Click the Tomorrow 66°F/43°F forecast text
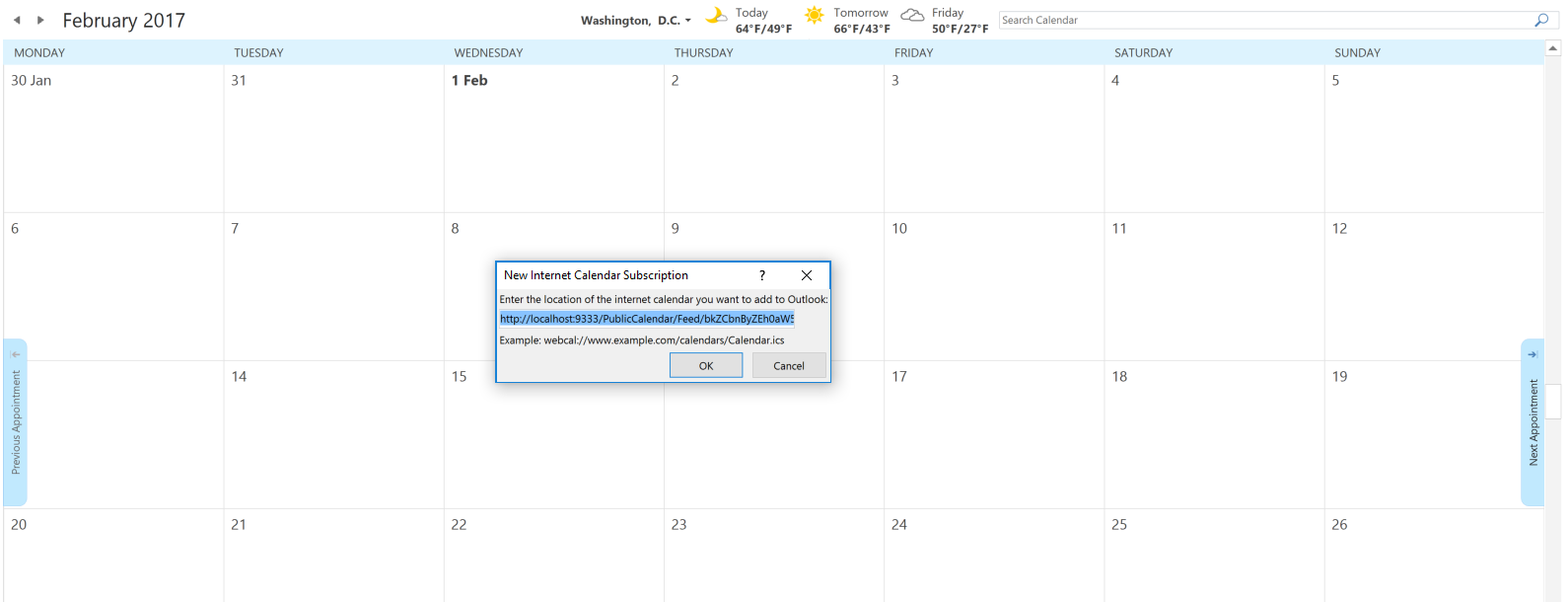This screenshot has height=602, width=1568. tap(862, 21)
